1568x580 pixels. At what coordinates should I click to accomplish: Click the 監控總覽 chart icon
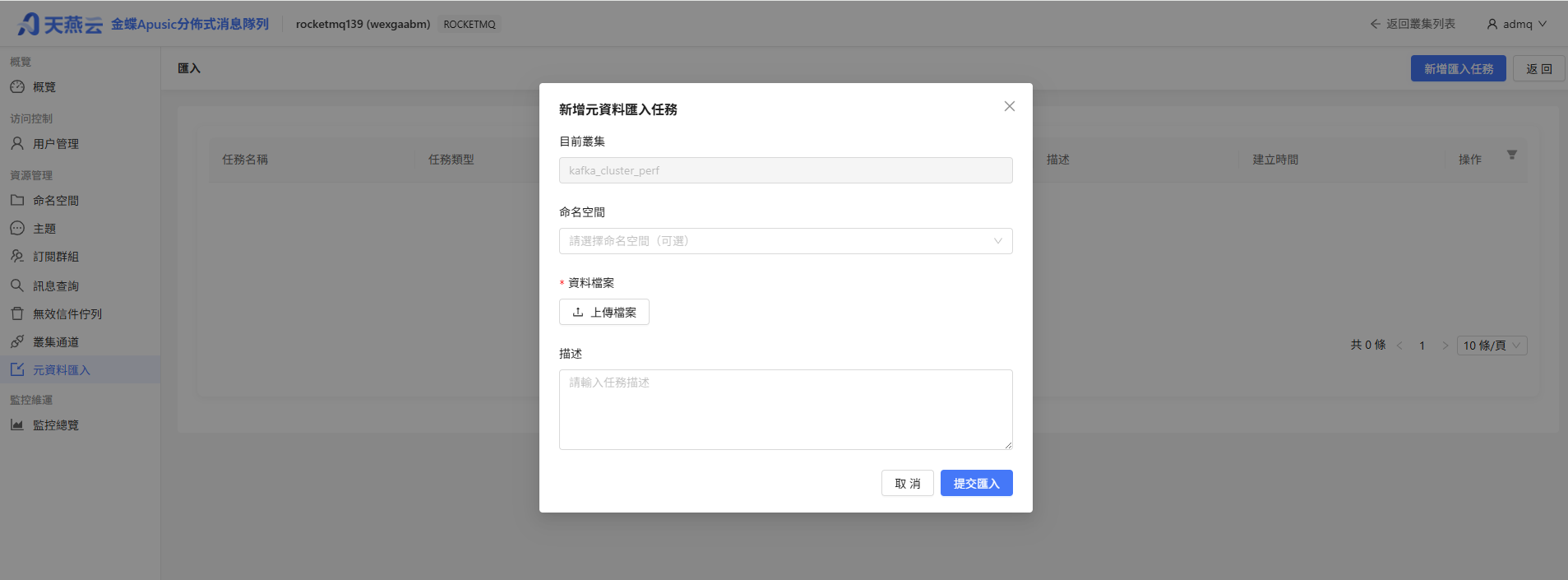tap(17, 425)
